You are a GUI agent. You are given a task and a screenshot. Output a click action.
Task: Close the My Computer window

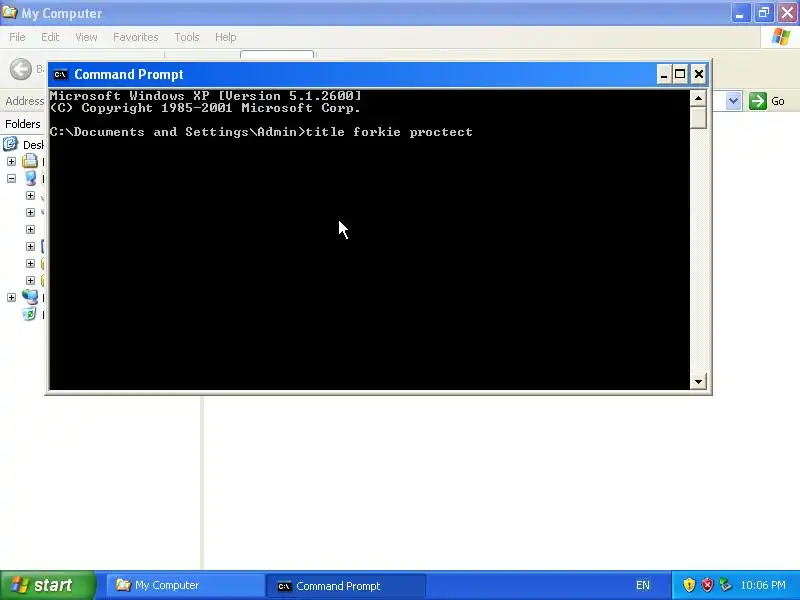click(x=787, y=13)
